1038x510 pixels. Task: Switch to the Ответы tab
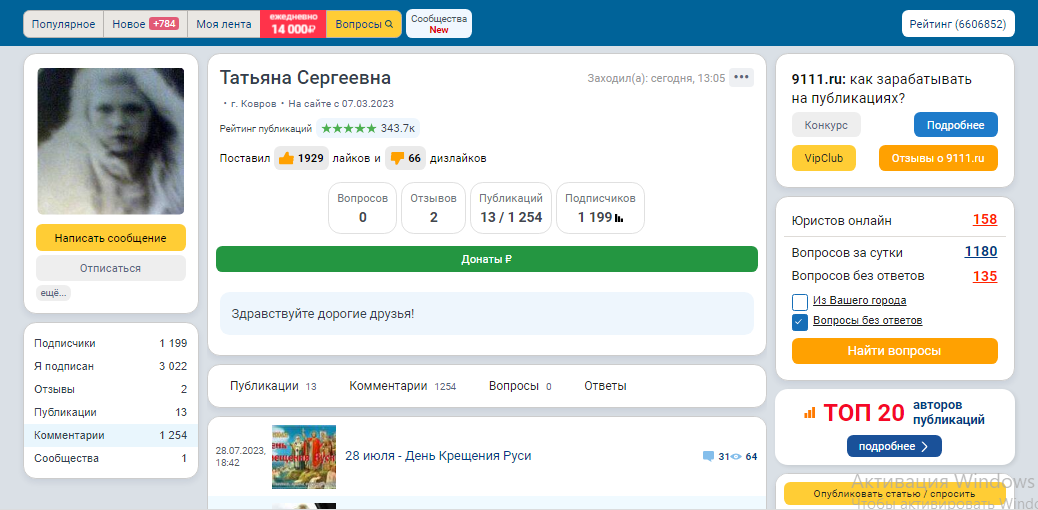[605, 386]
